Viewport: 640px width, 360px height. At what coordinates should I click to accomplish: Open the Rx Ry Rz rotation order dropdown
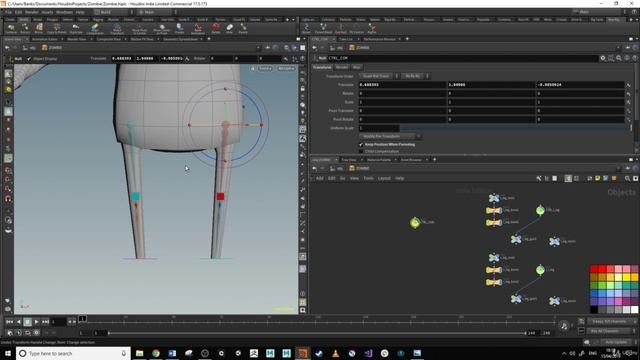pos(415,76)
